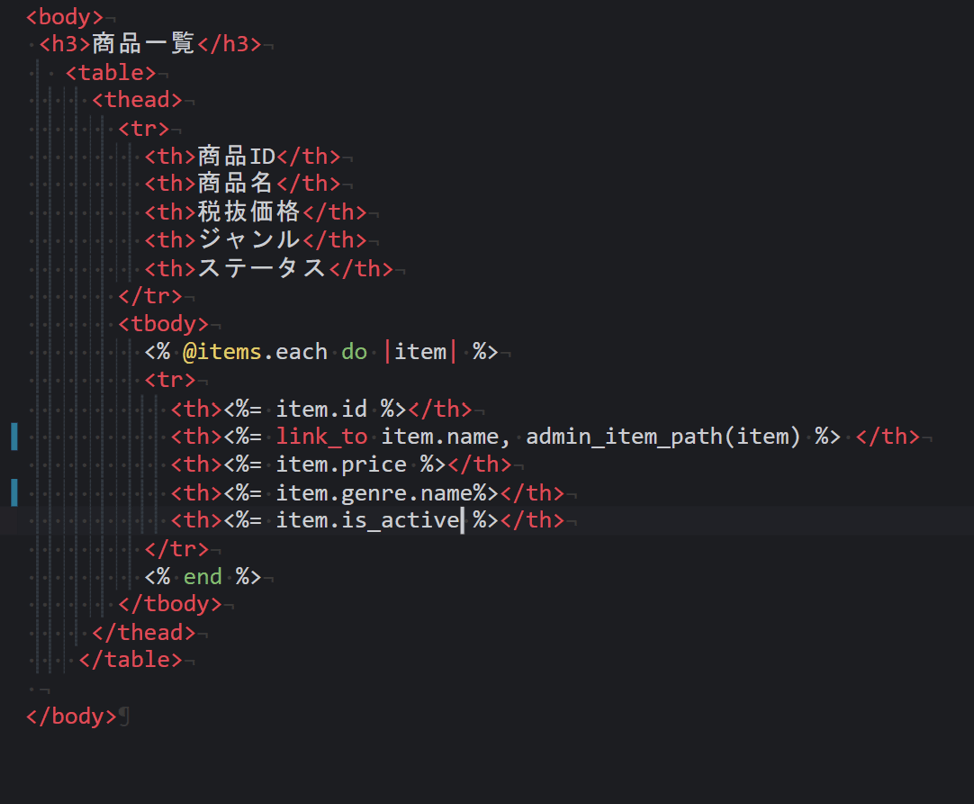This screenshot has height=804, width=974.
Task: Click item.is_active expression
Action: click(x=367, y=520)
